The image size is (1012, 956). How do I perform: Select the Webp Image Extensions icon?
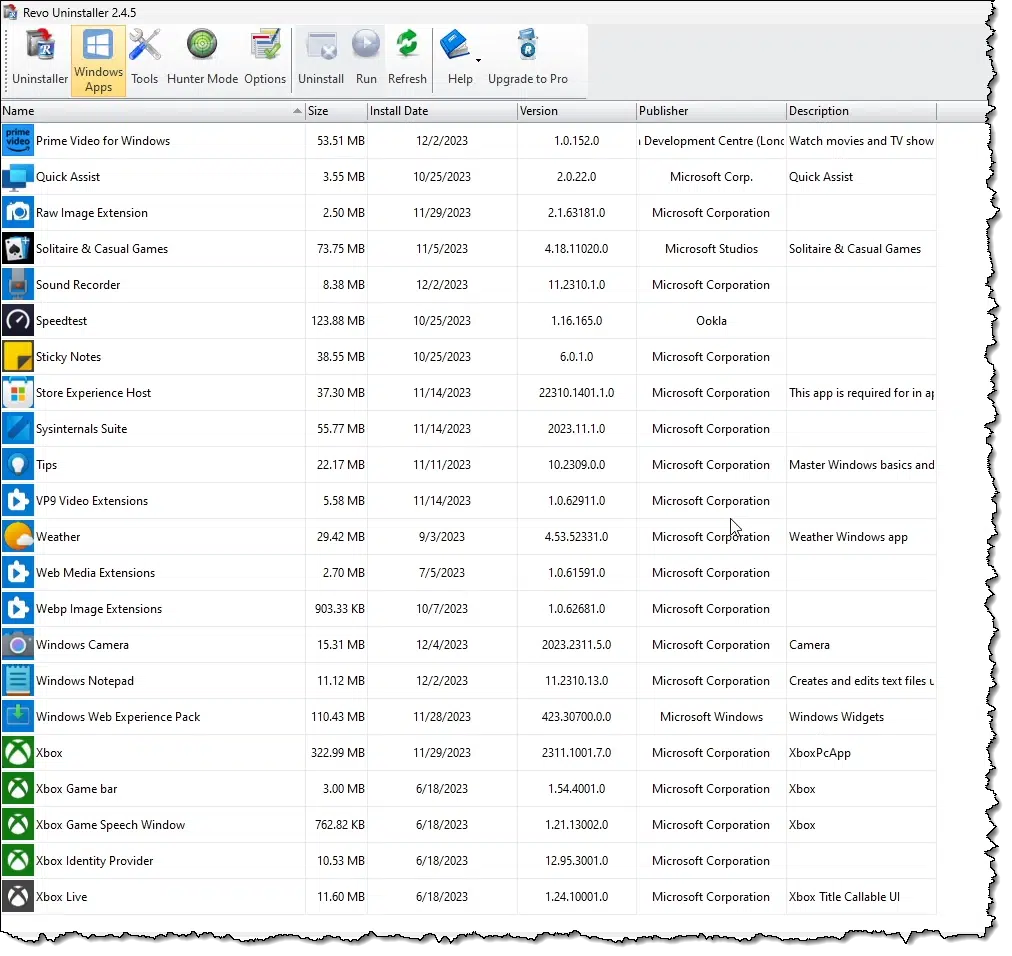[18, 609]
